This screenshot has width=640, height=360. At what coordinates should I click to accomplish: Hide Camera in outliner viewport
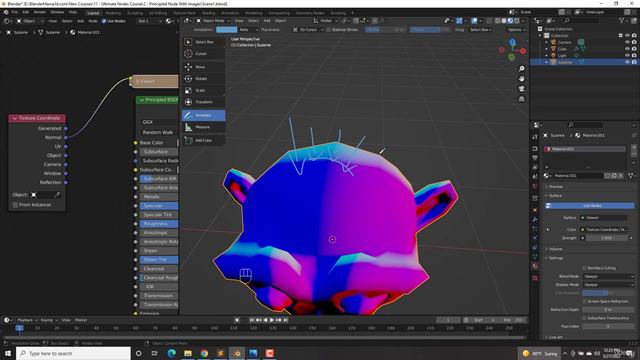[627, 42]
